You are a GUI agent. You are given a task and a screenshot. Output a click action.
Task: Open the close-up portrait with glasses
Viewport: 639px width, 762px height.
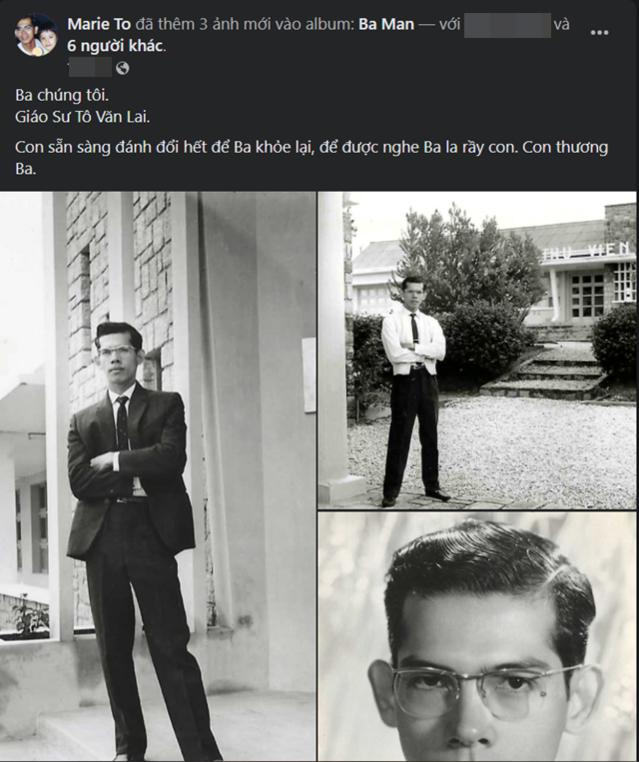tap(477, 637)
